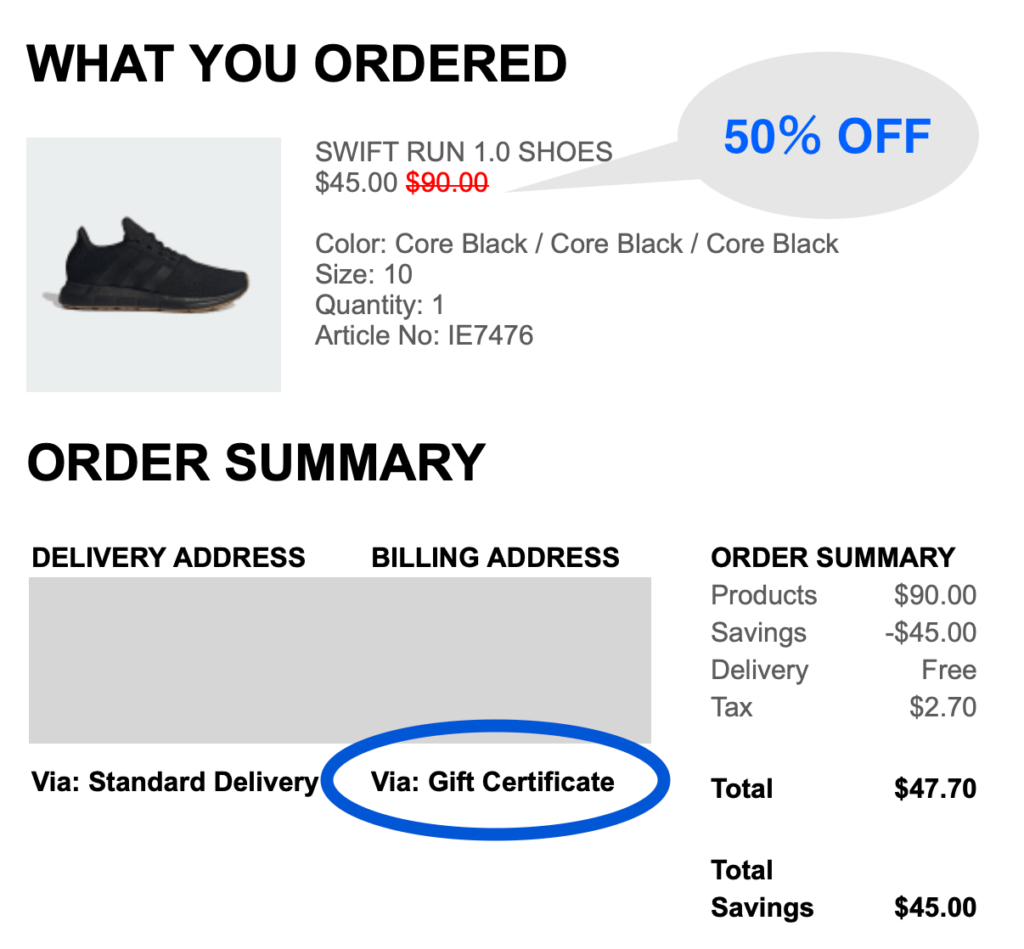The width and height of the screenshot is (1024, 949).
Task: Click the redacted gray address box
Action: click(339, 660)
